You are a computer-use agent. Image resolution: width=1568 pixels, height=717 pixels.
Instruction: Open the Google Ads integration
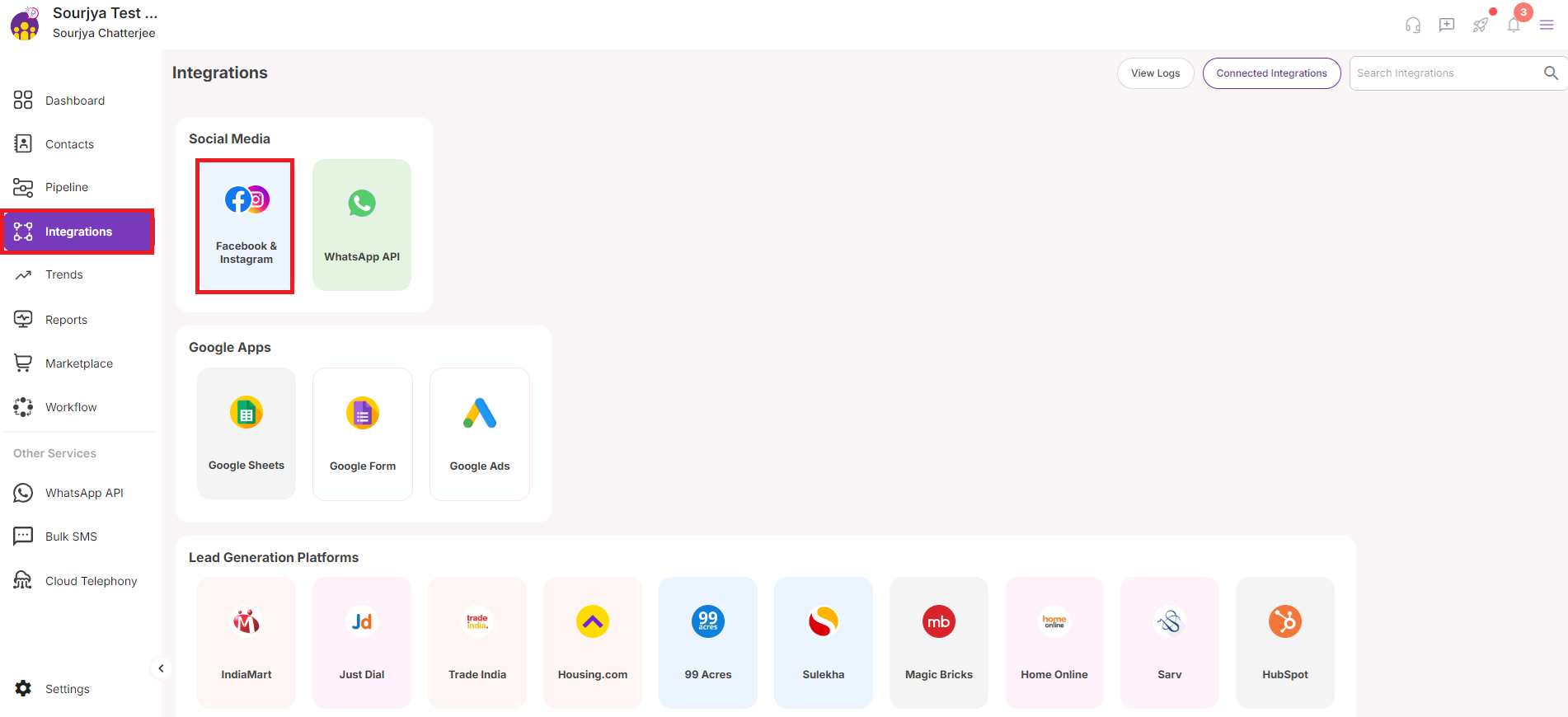tap(480, 434)
